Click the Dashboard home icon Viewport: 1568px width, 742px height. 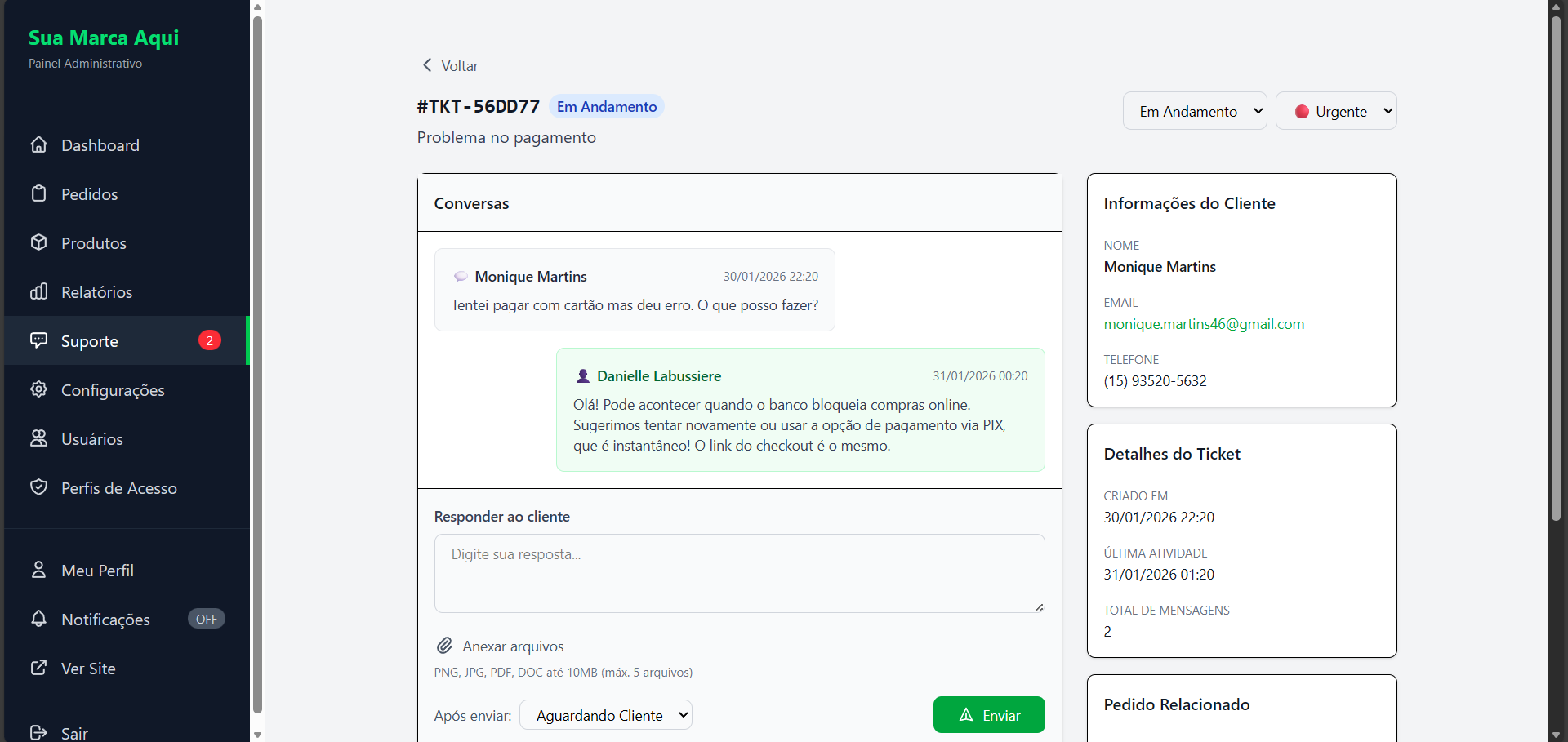[38, 145]
